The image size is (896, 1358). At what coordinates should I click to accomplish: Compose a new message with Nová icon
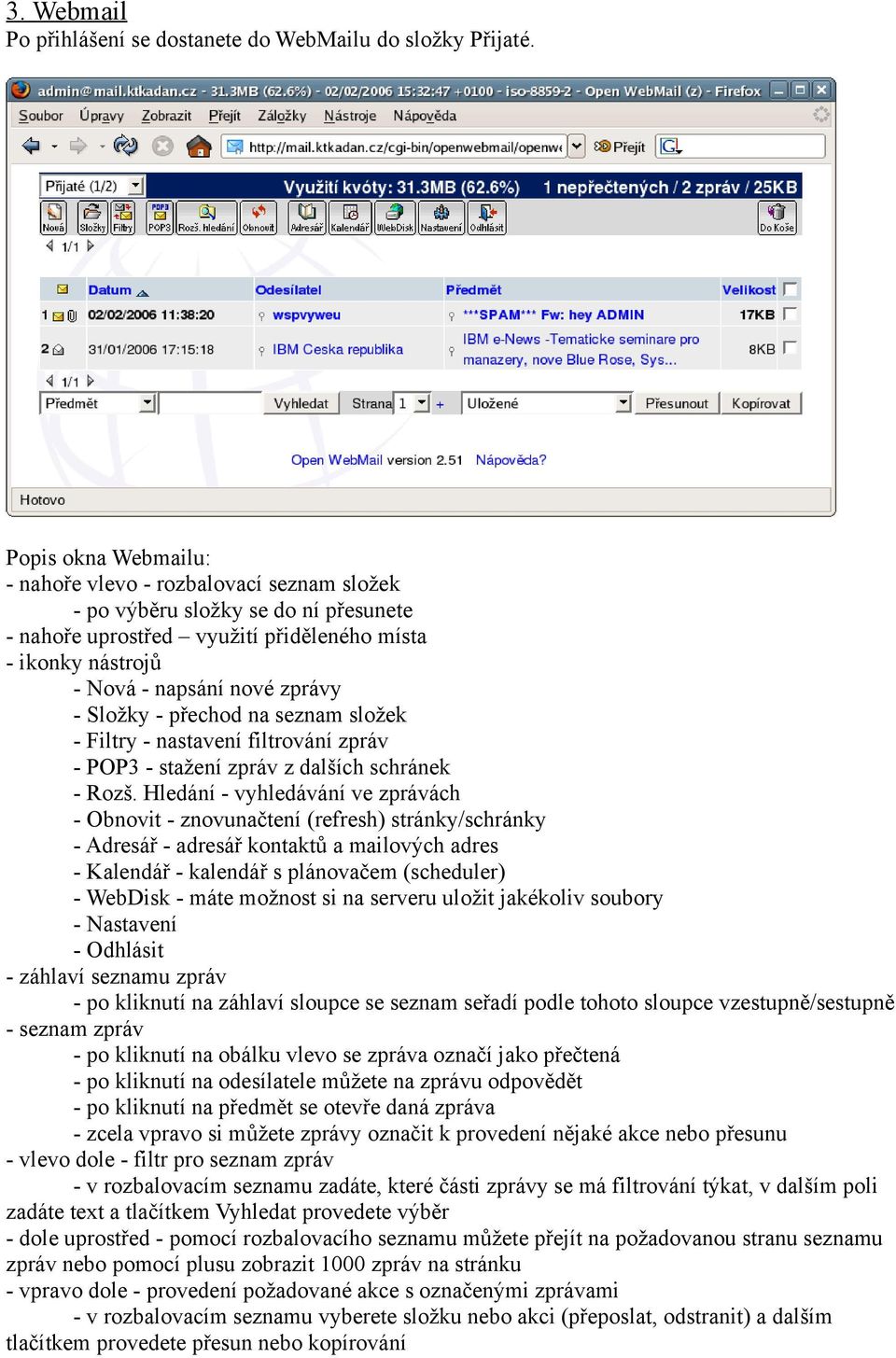53,217
